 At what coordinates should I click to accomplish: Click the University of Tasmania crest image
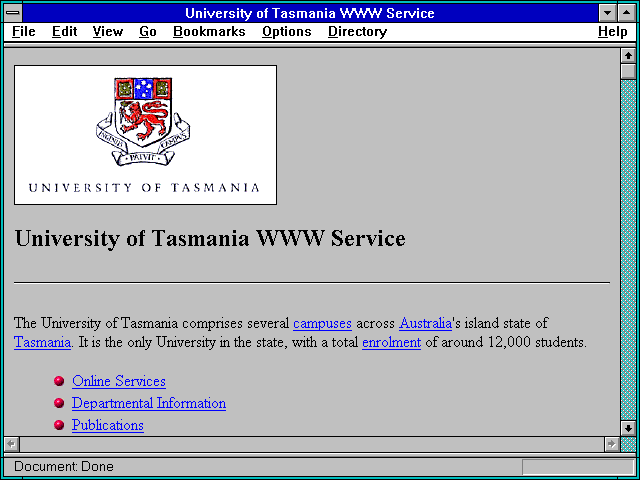(x=145, y=135)
